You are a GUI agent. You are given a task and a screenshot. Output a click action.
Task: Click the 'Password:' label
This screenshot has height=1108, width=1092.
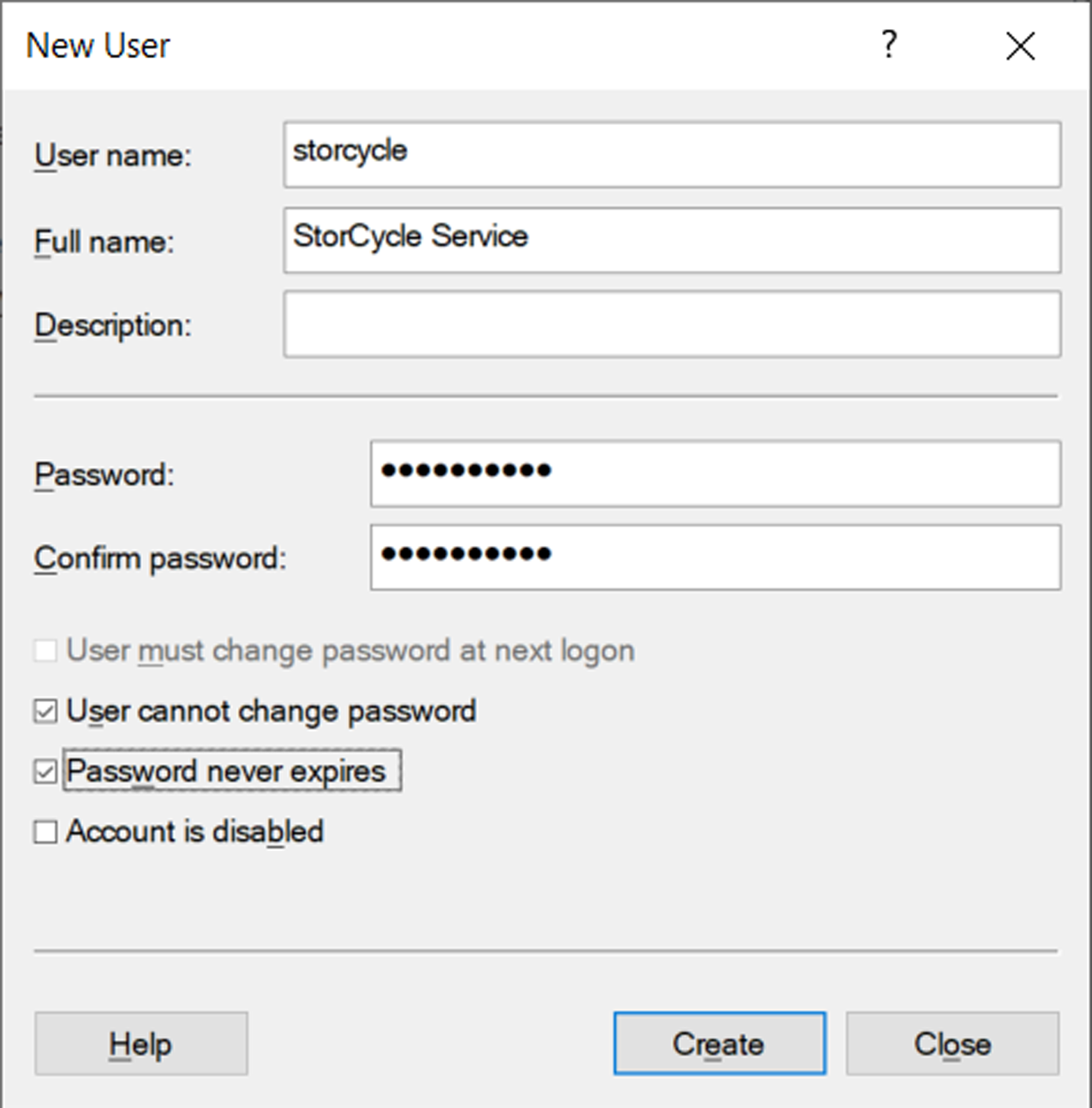104,474
